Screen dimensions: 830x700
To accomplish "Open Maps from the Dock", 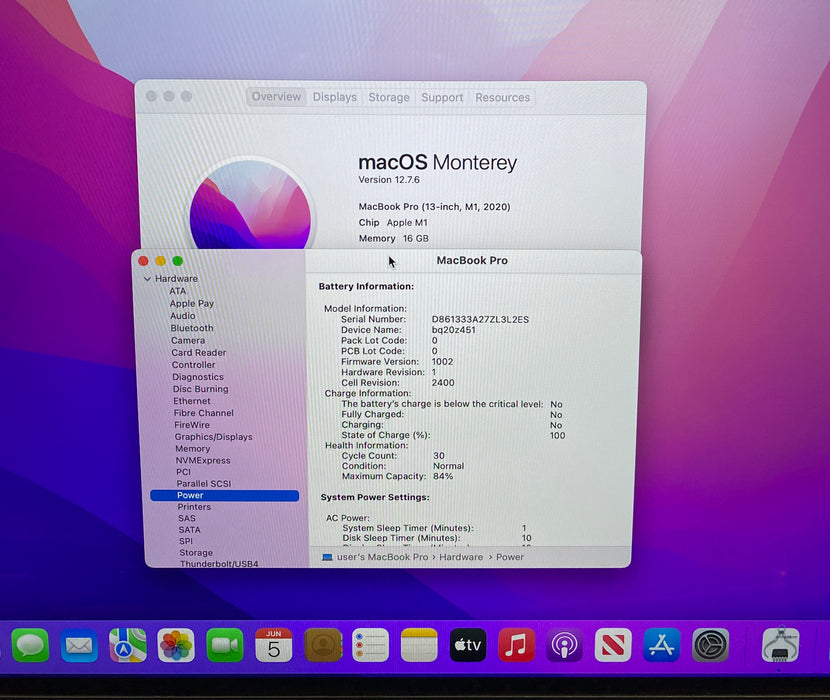I will click(128, 645).
